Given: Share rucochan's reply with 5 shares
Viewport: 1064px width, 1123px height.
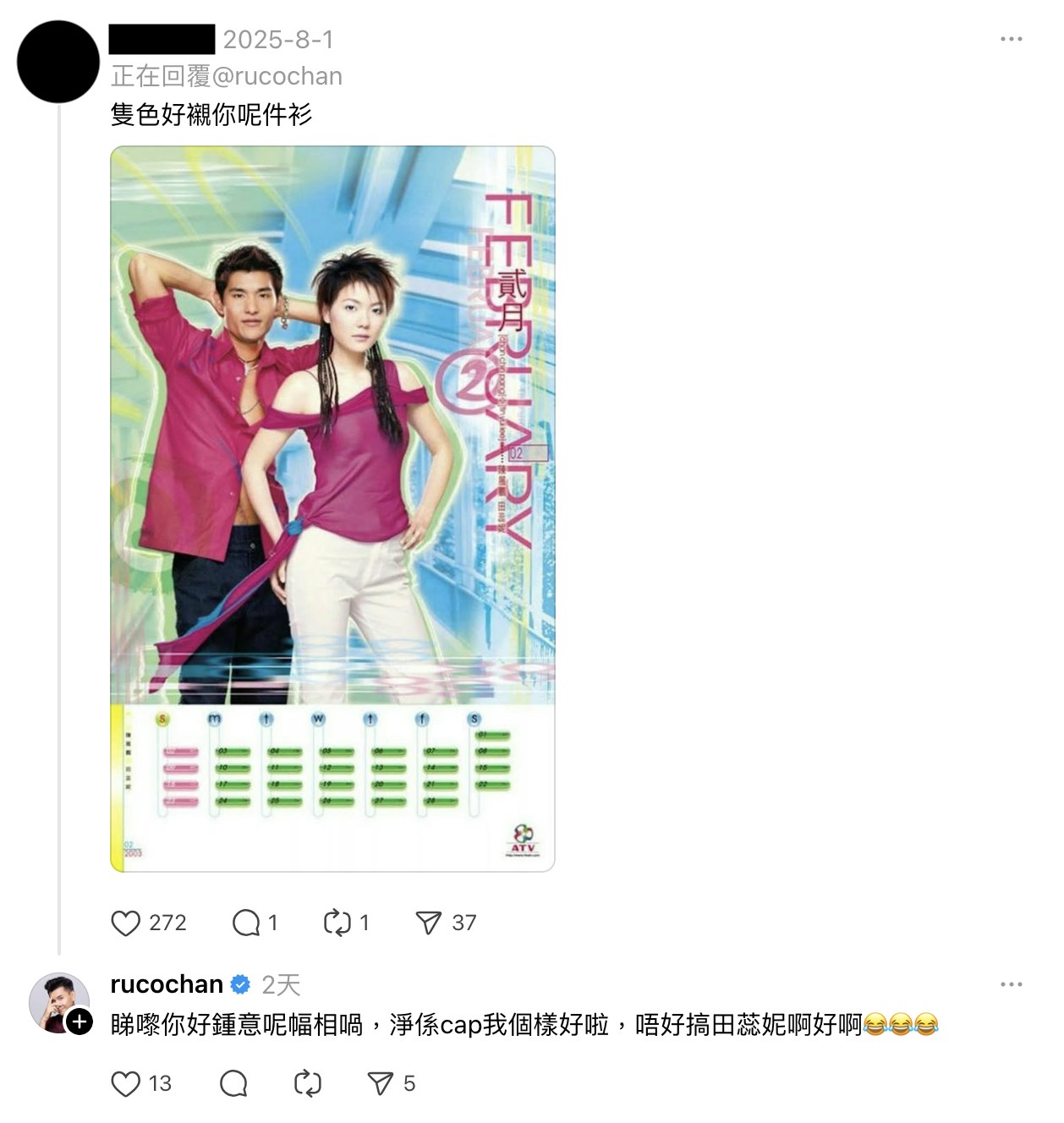Looking at the screenshot, I should pyautogui.click(x=381, y=1084).
